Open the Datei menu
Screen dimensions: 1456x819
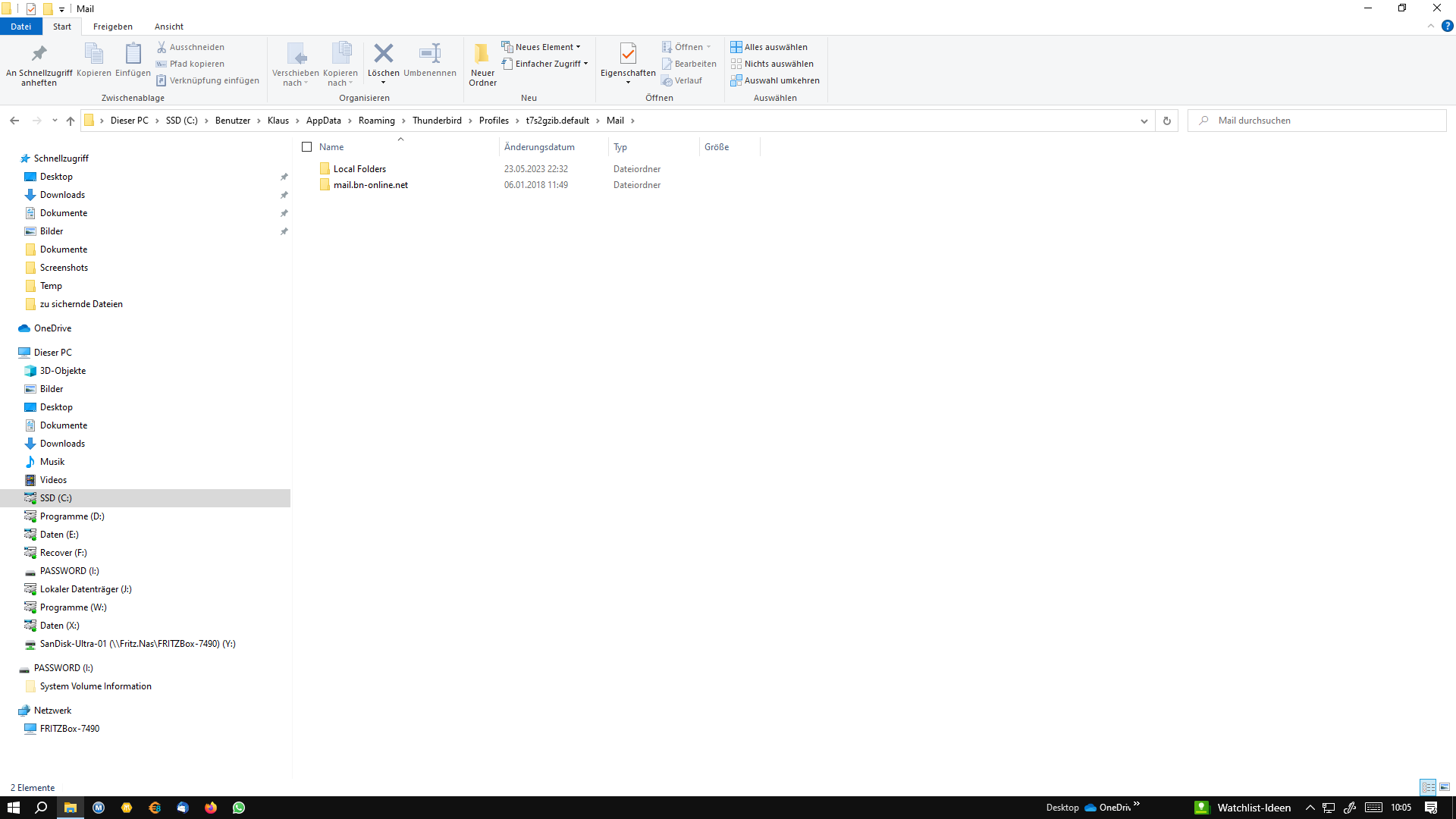21,27
